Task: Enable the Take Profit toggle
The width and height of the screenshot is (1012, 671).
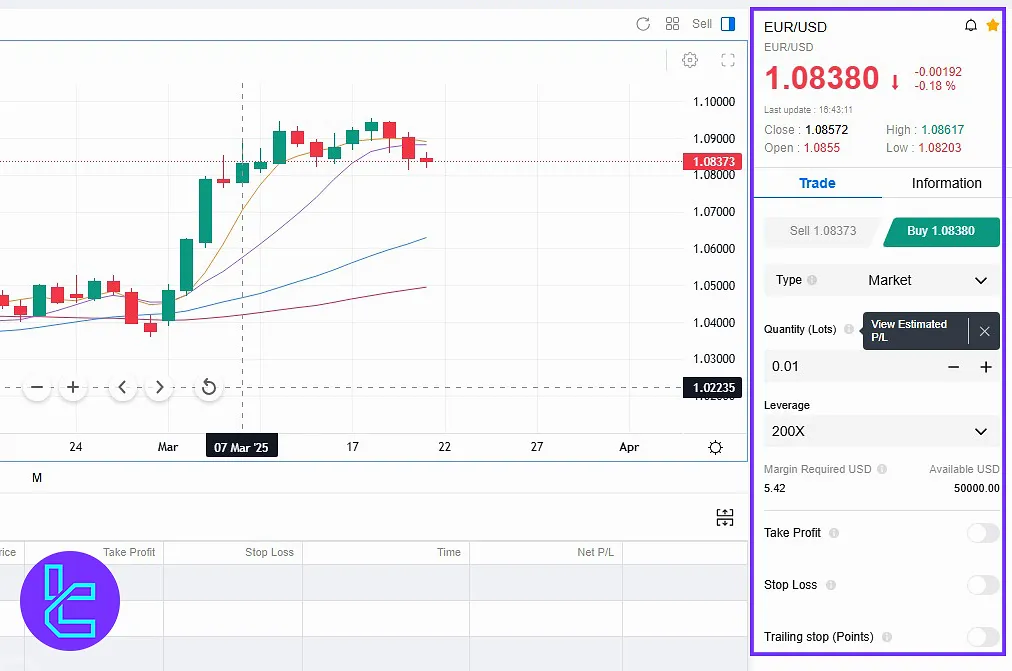Action: tap(982, 533)
